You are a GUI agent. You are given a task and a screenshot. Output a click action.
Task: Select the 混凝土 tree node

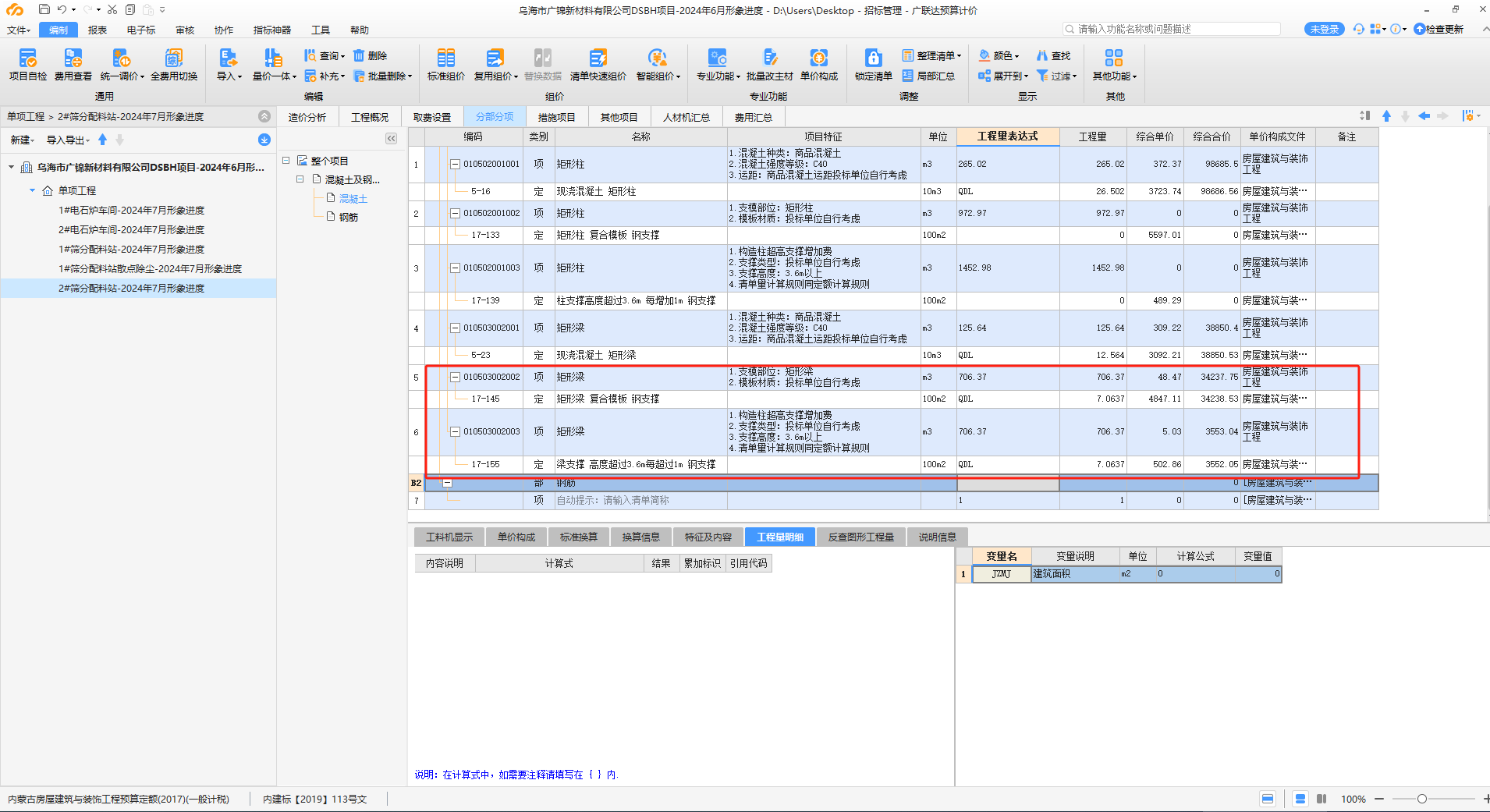tap(353, 199)
